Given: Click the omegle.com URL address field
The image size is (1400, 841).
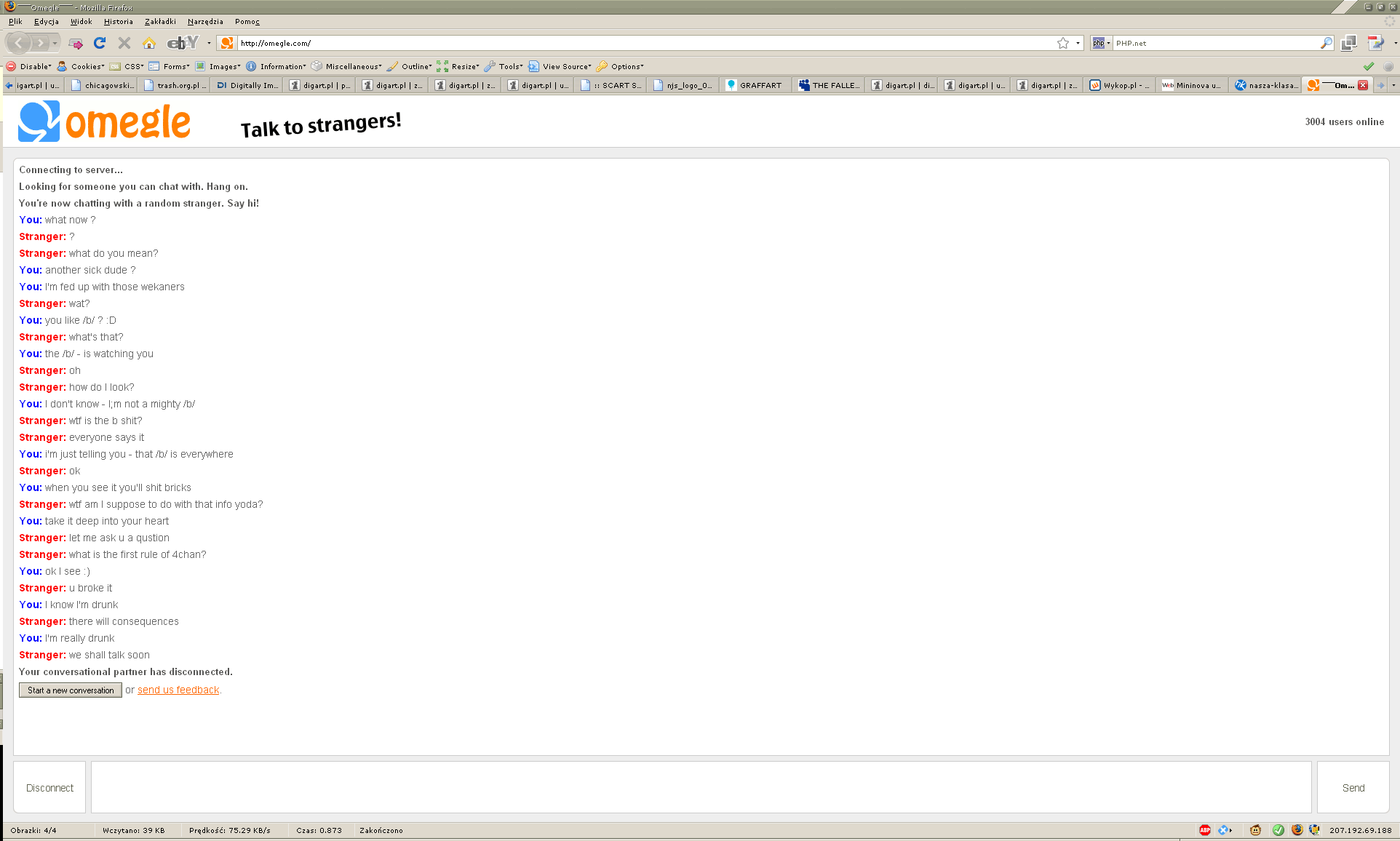Looking at the screenshot, I should (x=645, y=43).
